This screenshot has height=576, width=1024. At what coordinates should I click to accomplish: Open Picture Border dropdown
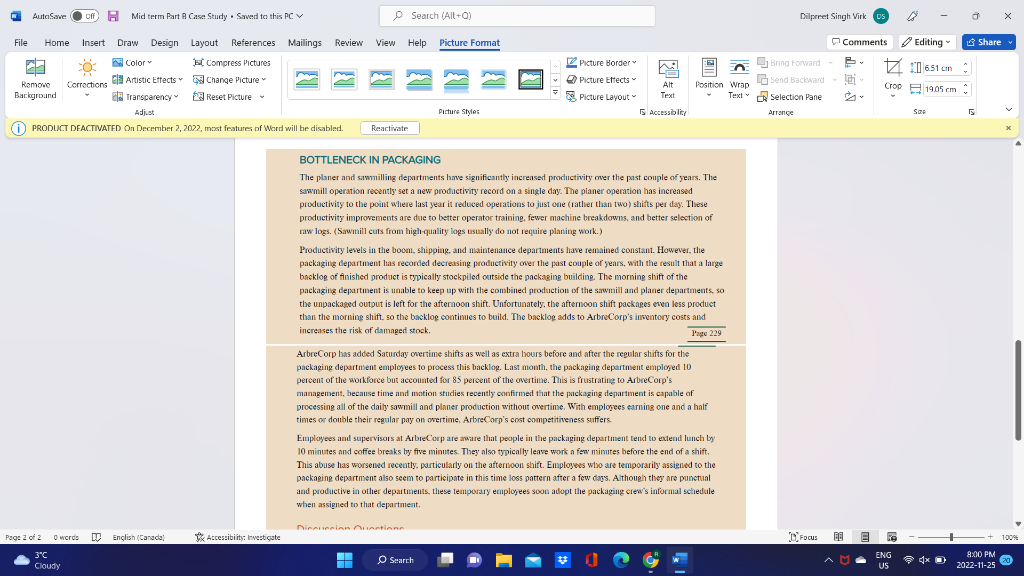pyautogui.click(x=601, y=63)
